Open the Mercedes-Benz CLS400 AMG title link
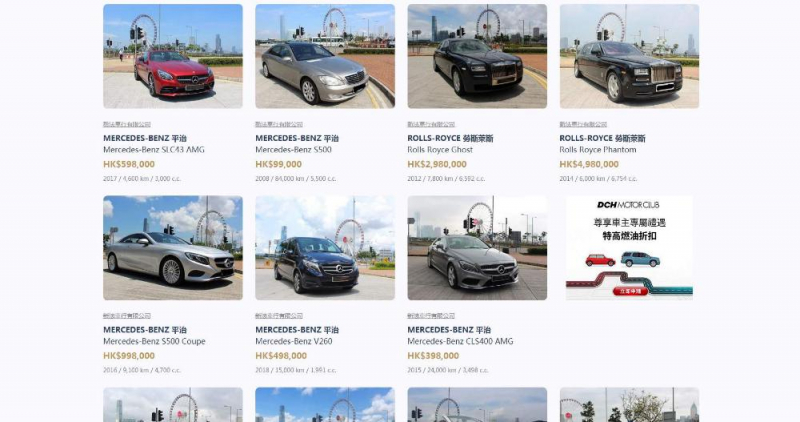Screen dimensions: 800x422 point(460,341)
